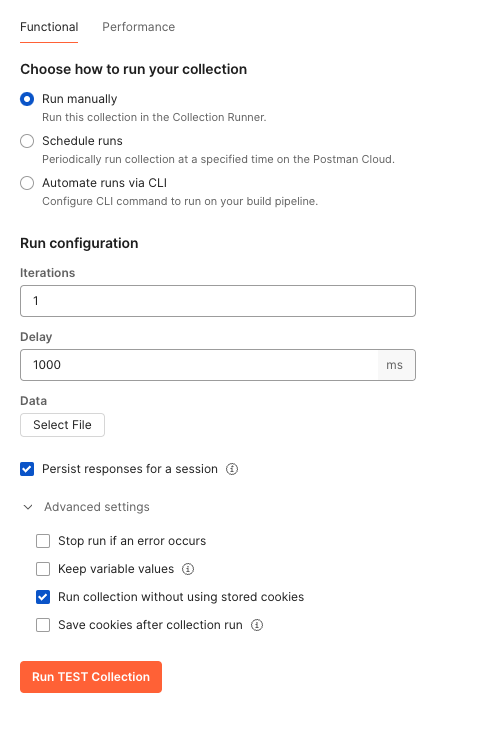The width and height of the screenshot is (487, 738).
Task: Select the Schedule runs radio option
Action: pos(27,141)
